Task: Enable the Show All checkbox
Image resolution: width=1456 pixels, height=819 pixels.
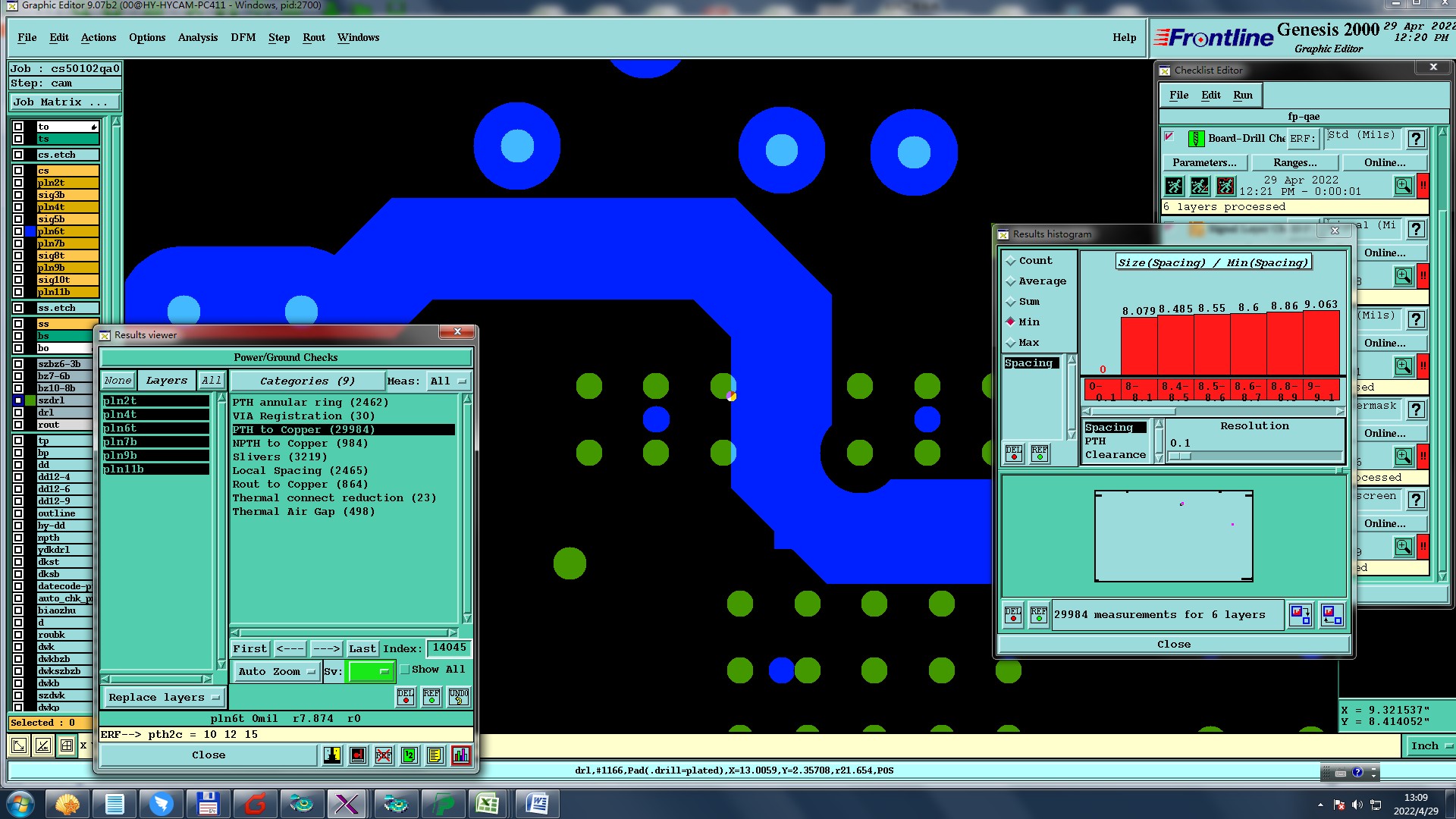Action: (x=405, y=670)
